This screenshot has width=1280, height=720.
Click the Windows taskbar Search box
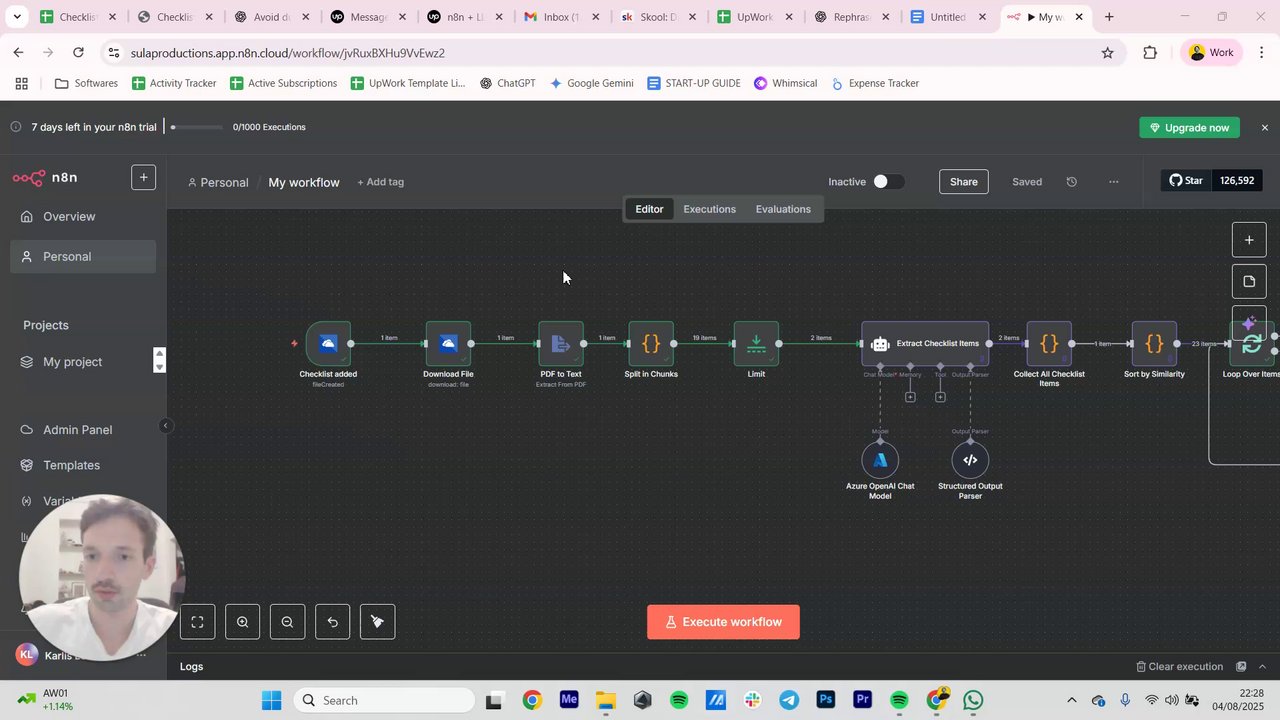(385, 700)
